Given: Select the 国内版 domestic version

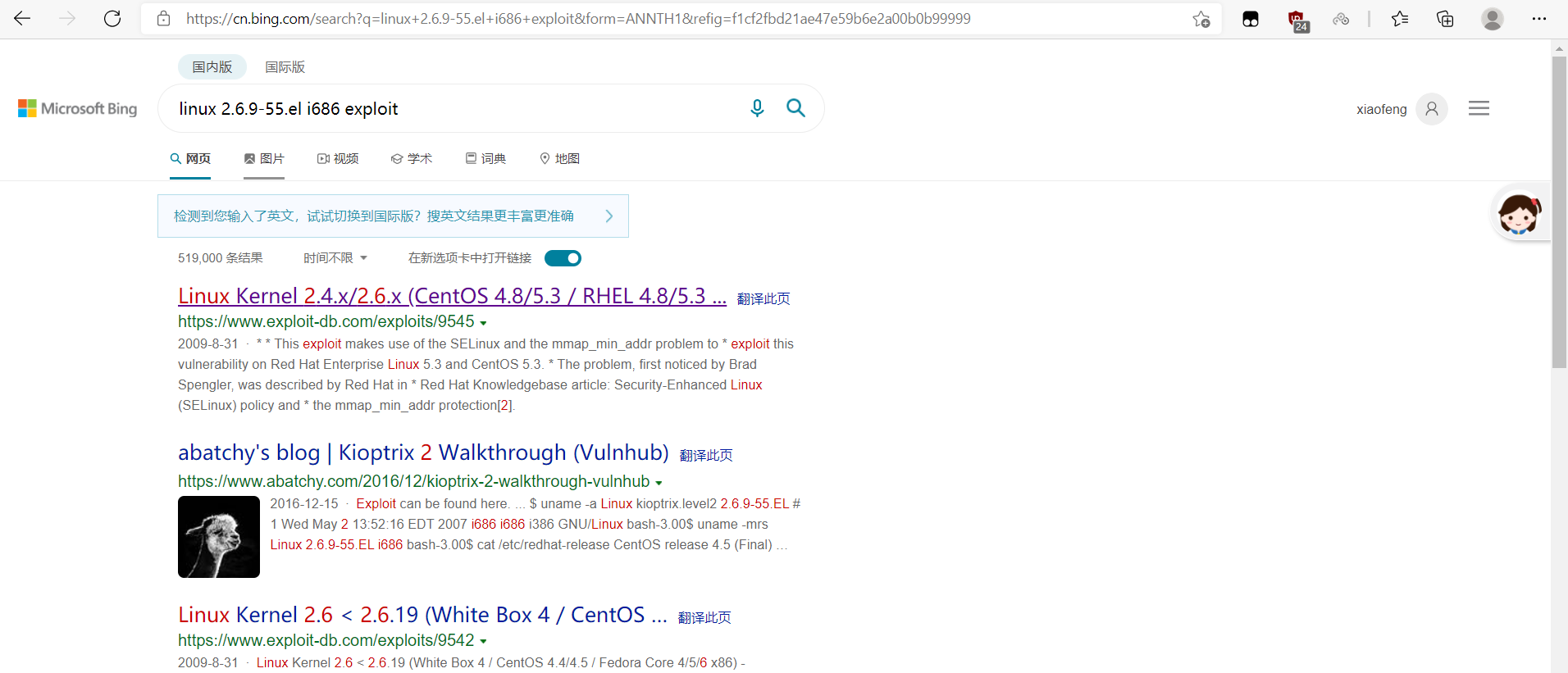Looking at the screenshot, I should click(x=212, y=66).
